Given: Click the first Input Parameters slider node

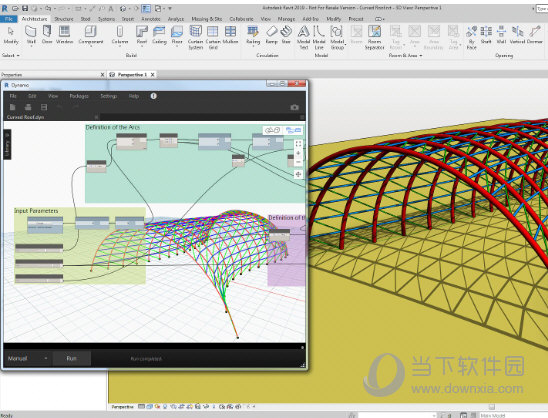Looking at the screenshot, I should (x=39, y=248).
